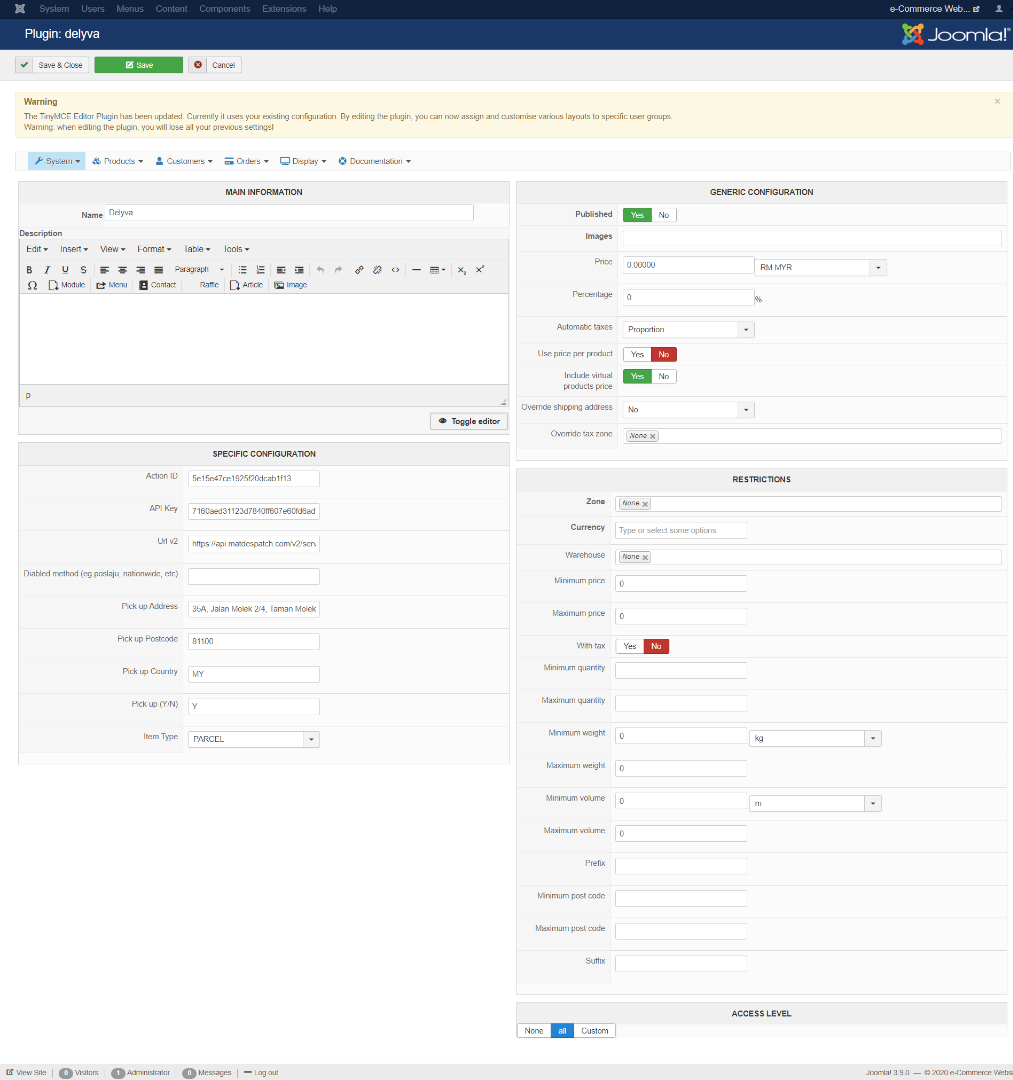1013x1080 pixels.
Task: Click the Contact insert button
Action: (x=158, y=285)
